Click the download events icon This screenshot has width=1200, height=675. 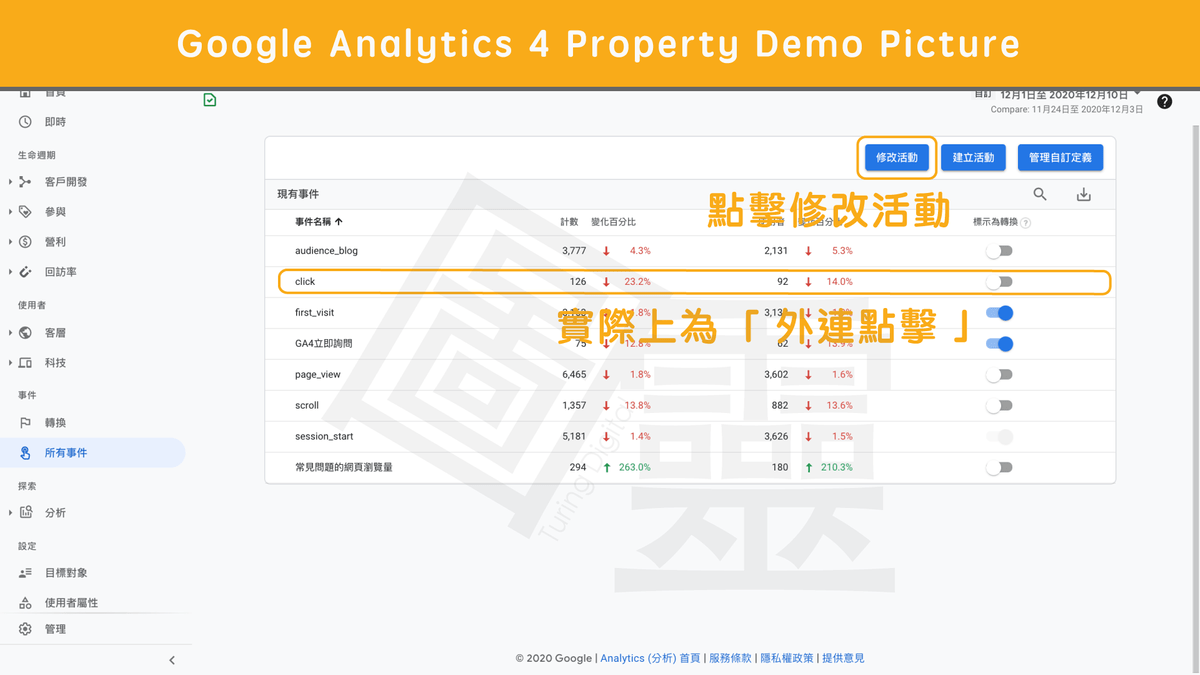point(1083,195)
